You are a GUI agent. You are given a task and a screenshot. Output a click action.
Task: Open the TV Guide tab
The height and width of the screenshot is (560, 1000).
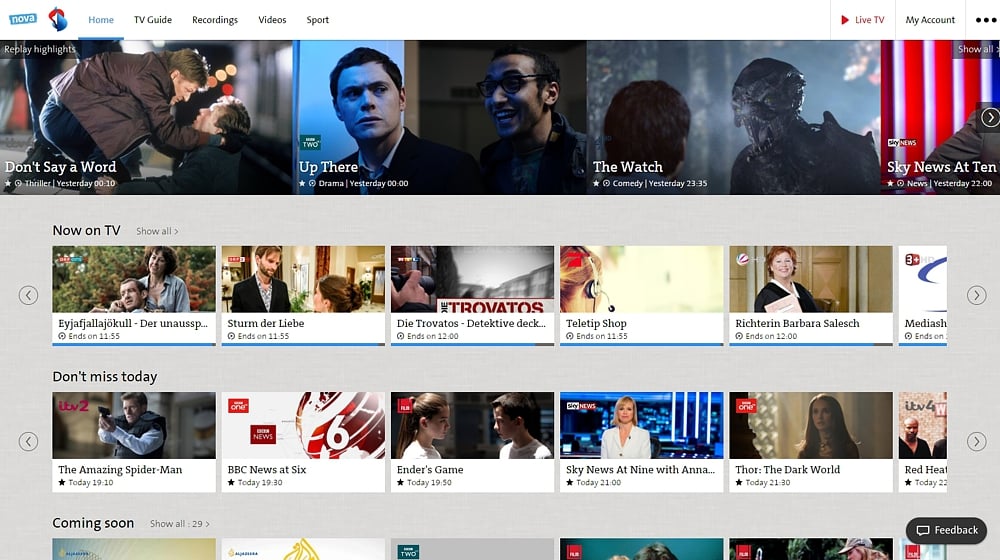[x=152, y=20]
